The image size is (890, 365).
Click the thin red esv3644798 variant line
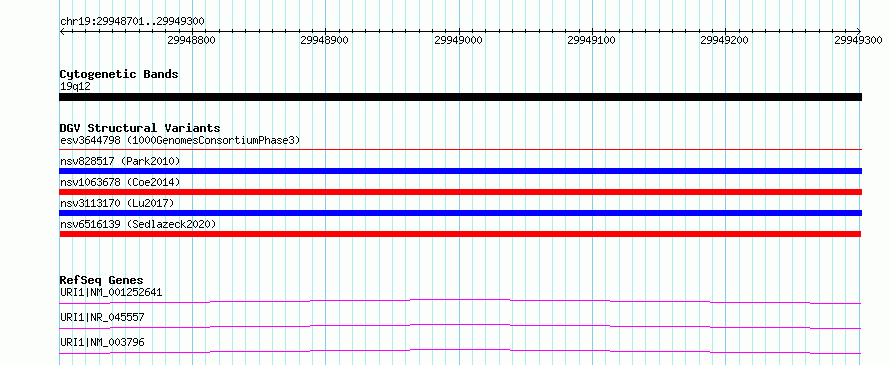(460, 149)
